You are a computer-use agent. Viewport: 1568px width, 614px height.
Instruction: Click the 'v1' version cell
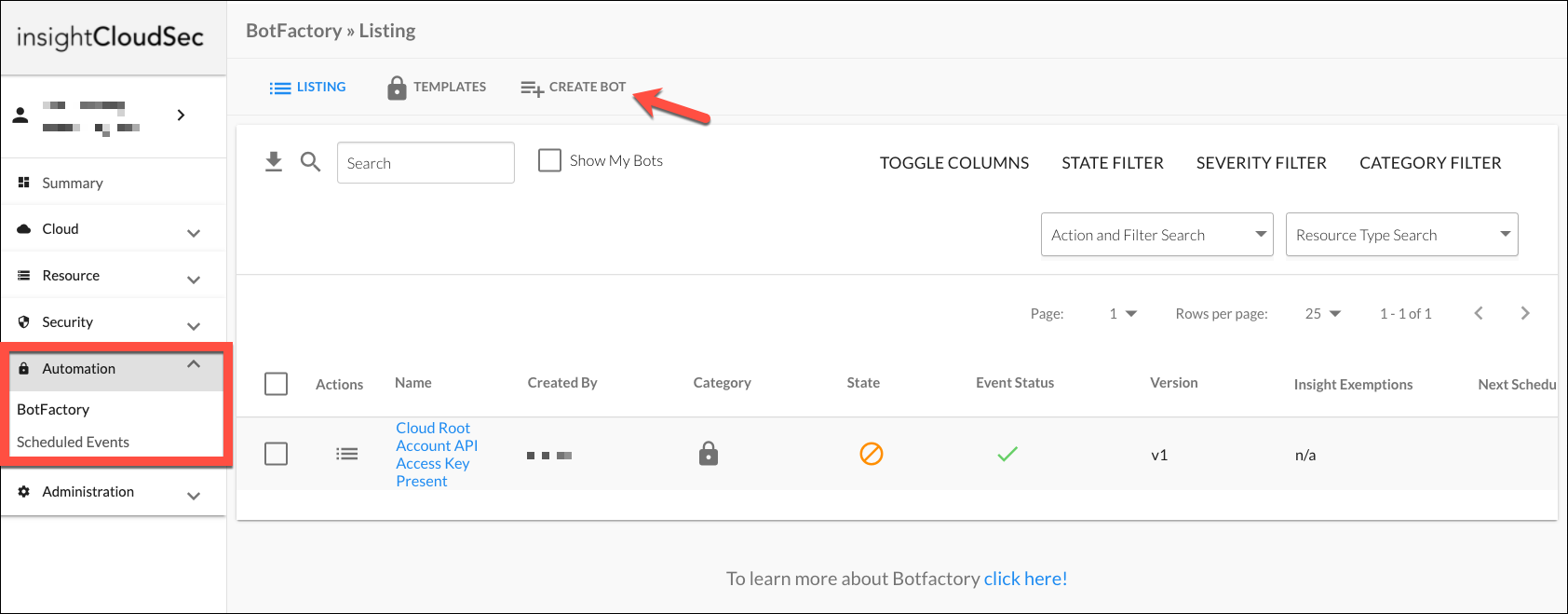[1159, 455]
